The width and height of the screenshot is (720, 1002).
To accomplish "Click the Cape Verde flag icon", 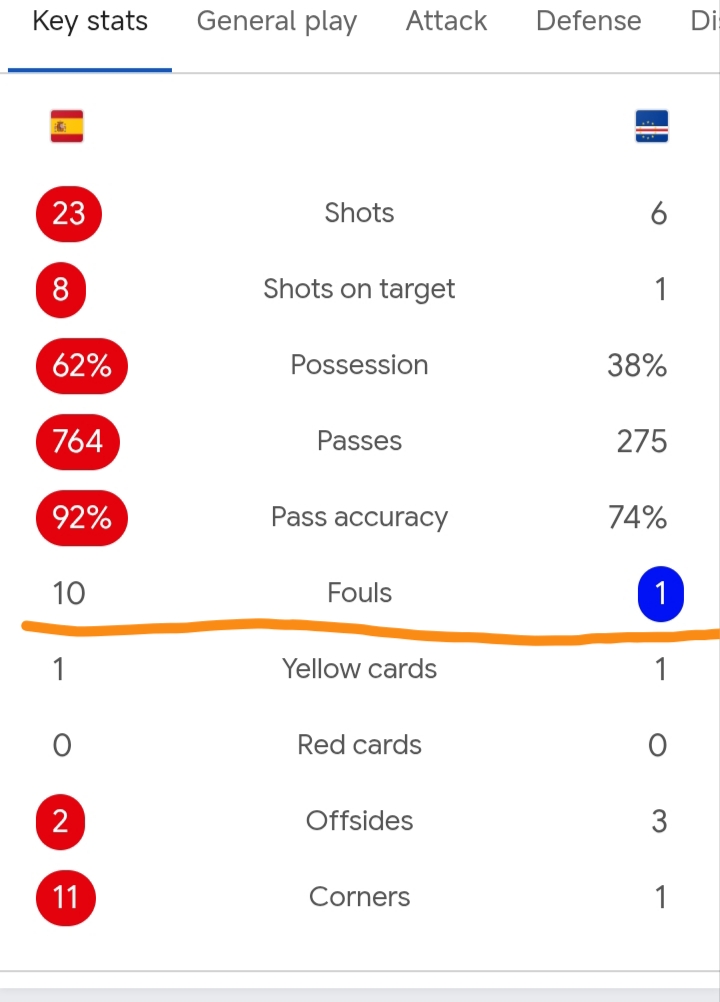I will point(652,126).
